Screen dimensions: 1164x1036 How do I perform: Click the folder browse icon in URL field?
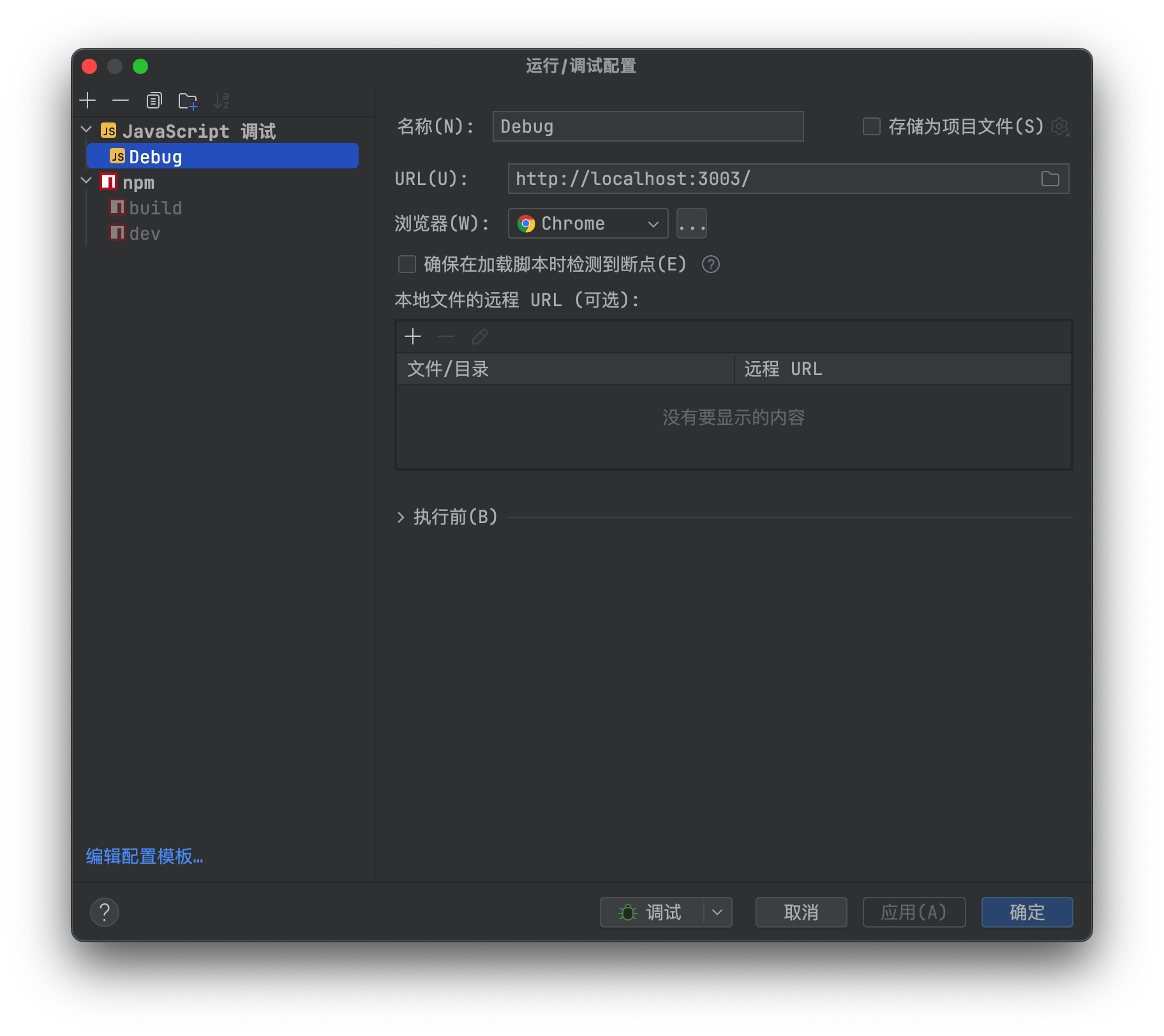point(1050,179)
